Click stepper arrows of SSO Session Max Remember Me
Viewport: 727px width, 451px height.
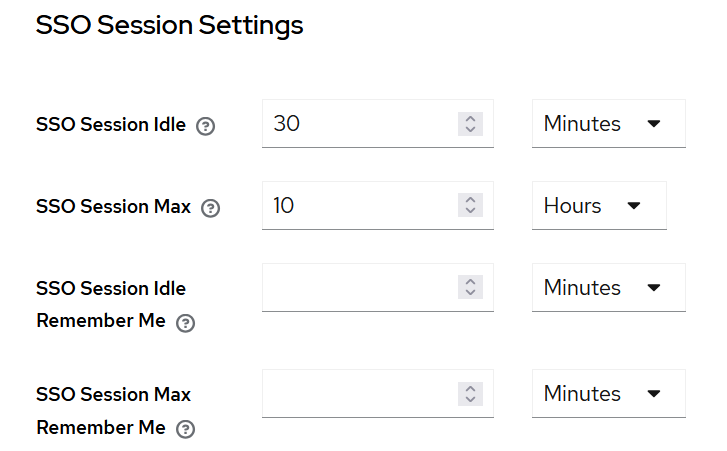tap(470, 393)
